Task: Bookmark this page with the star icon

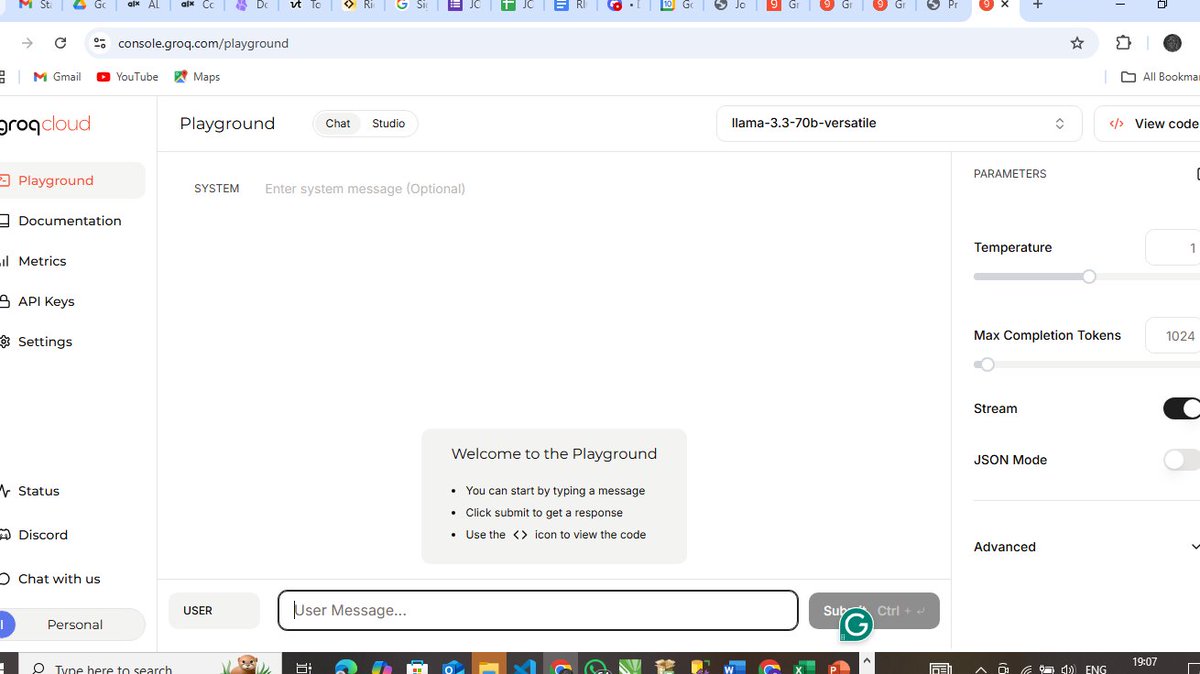Action: [1077, 43]
